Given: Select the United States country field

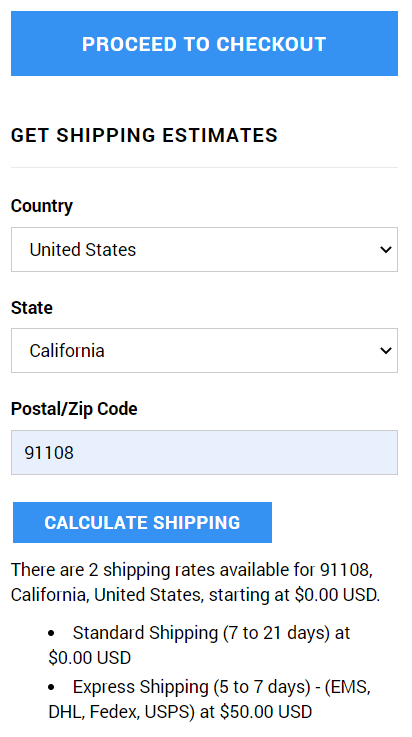Looking at the screenshot, I should click(x=204, y=250).
